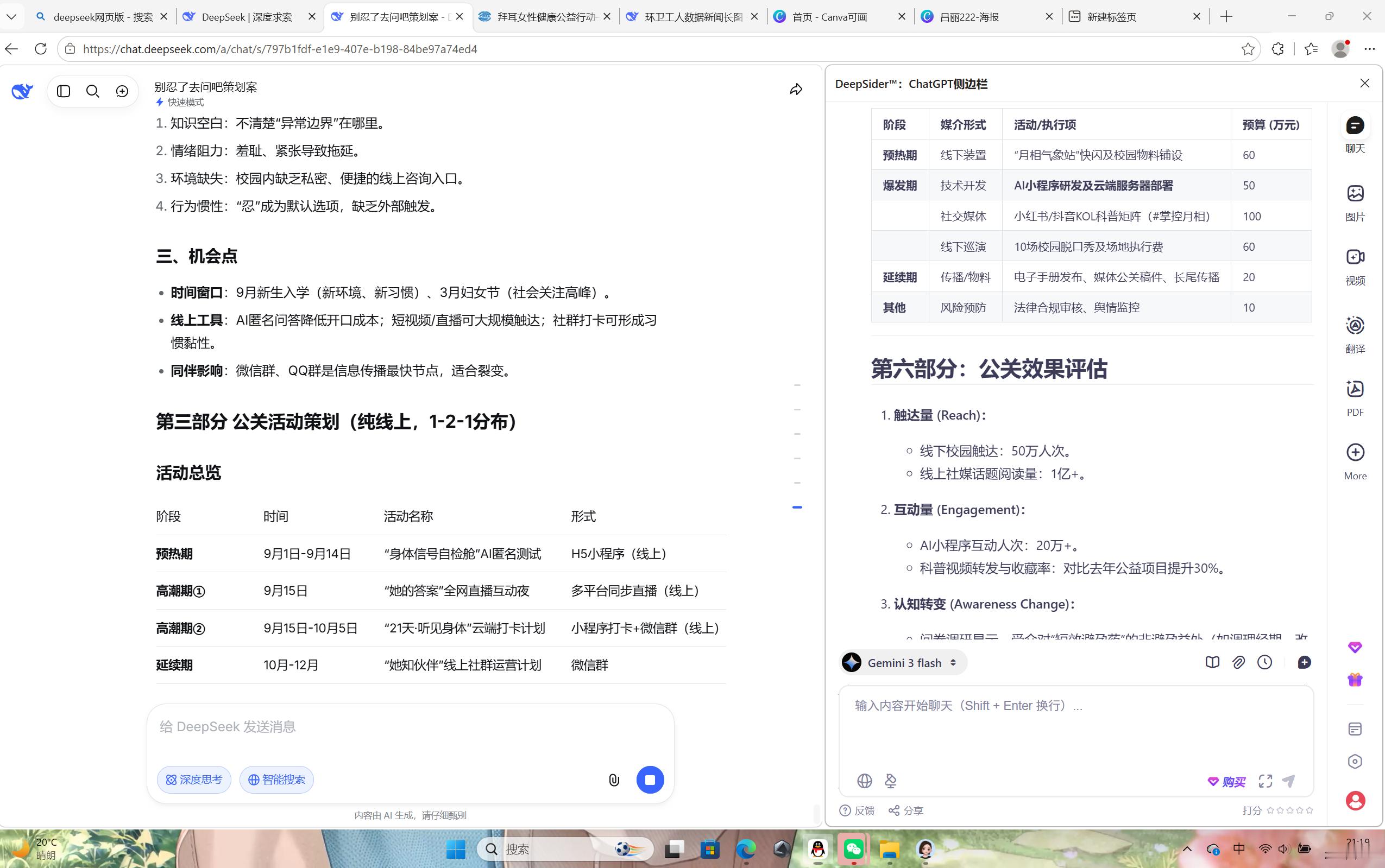Screen dimensions: 1385x868
Task: Go back to previous page
Action: 11,49
